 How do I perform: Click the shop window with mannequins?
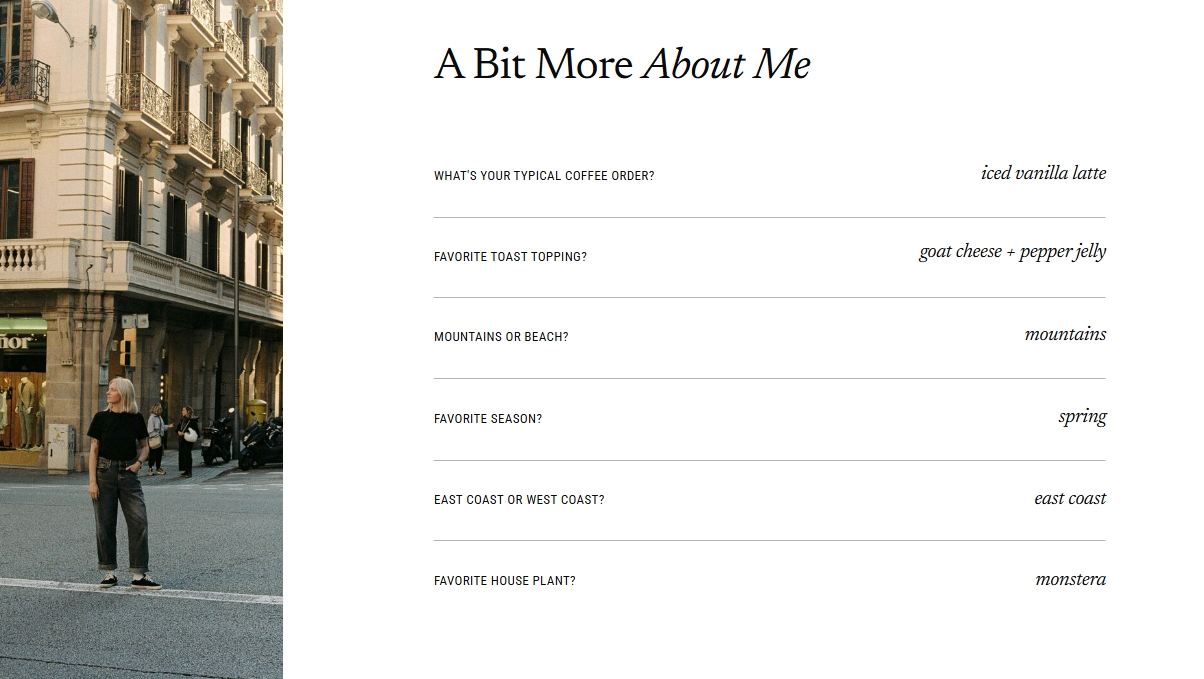[x=22, y=408]
